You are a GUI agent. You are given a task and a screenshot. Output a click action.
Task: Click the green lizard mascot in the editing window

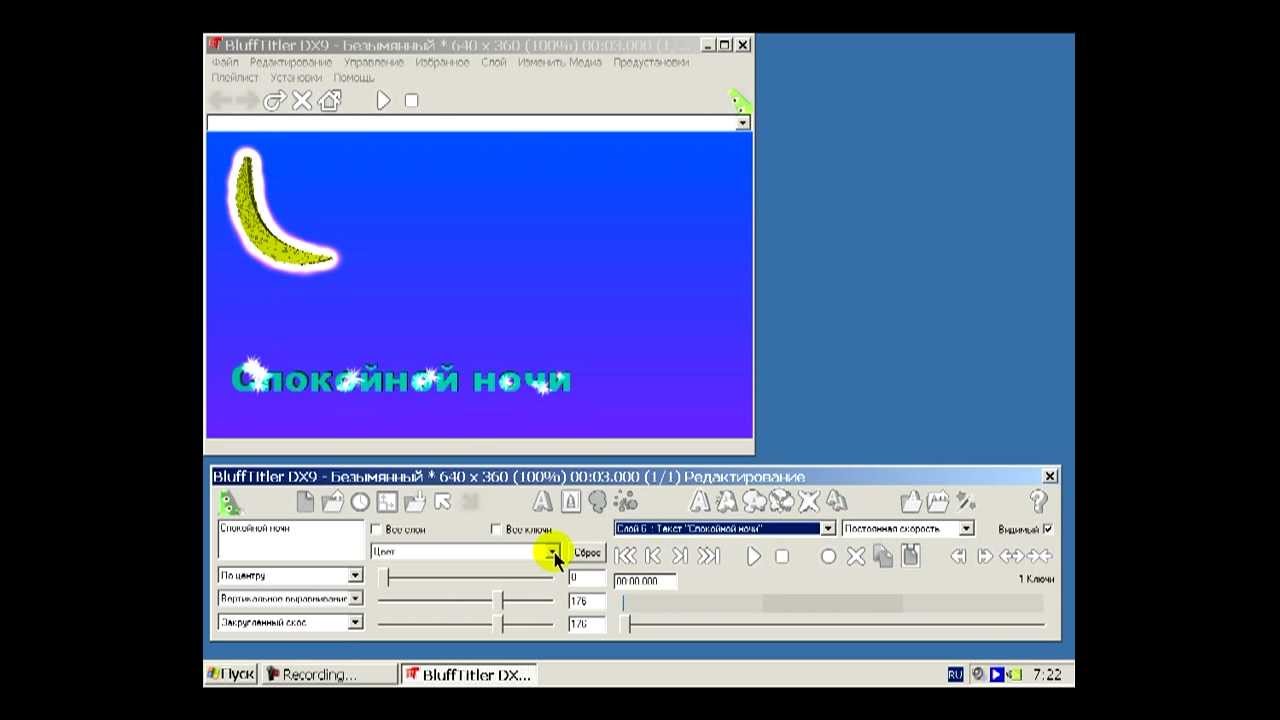coord(230,503)
